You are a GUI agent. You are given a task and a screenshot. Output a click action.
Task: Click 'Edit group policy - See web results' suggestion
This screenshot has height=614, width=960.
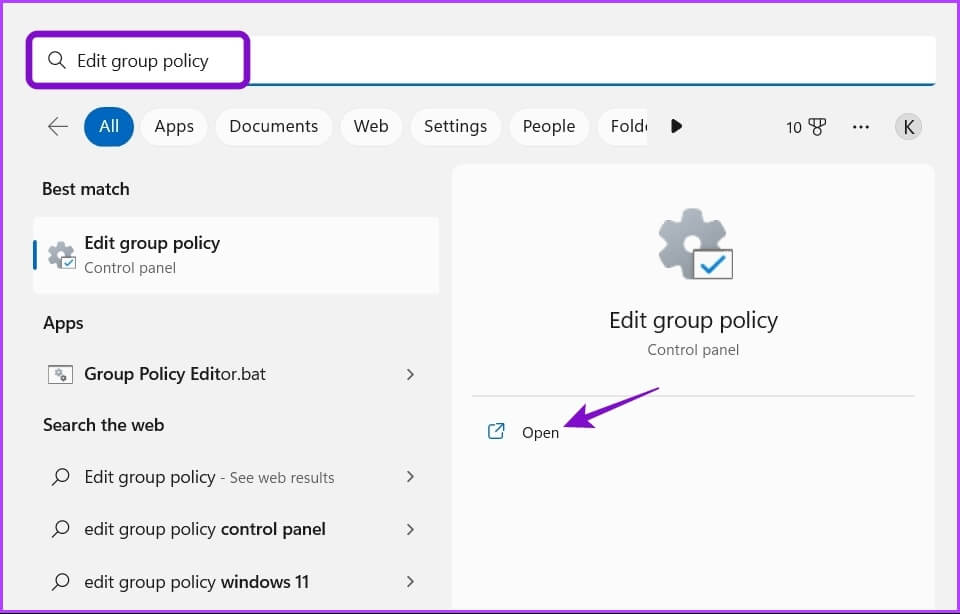click(236, 477)
